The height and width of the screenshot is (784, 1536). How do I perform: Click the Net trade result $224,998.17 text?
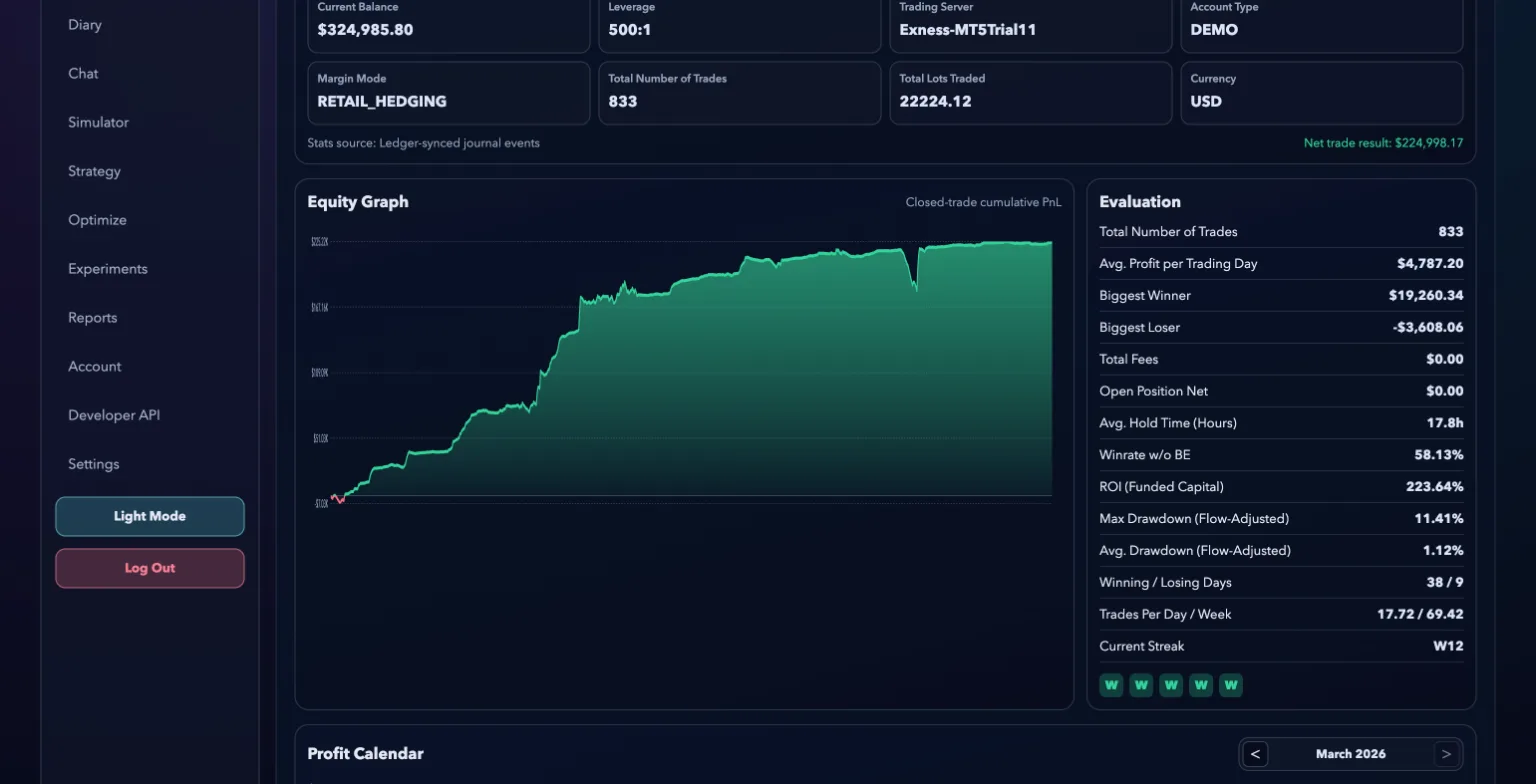[x=1383, y=143]
